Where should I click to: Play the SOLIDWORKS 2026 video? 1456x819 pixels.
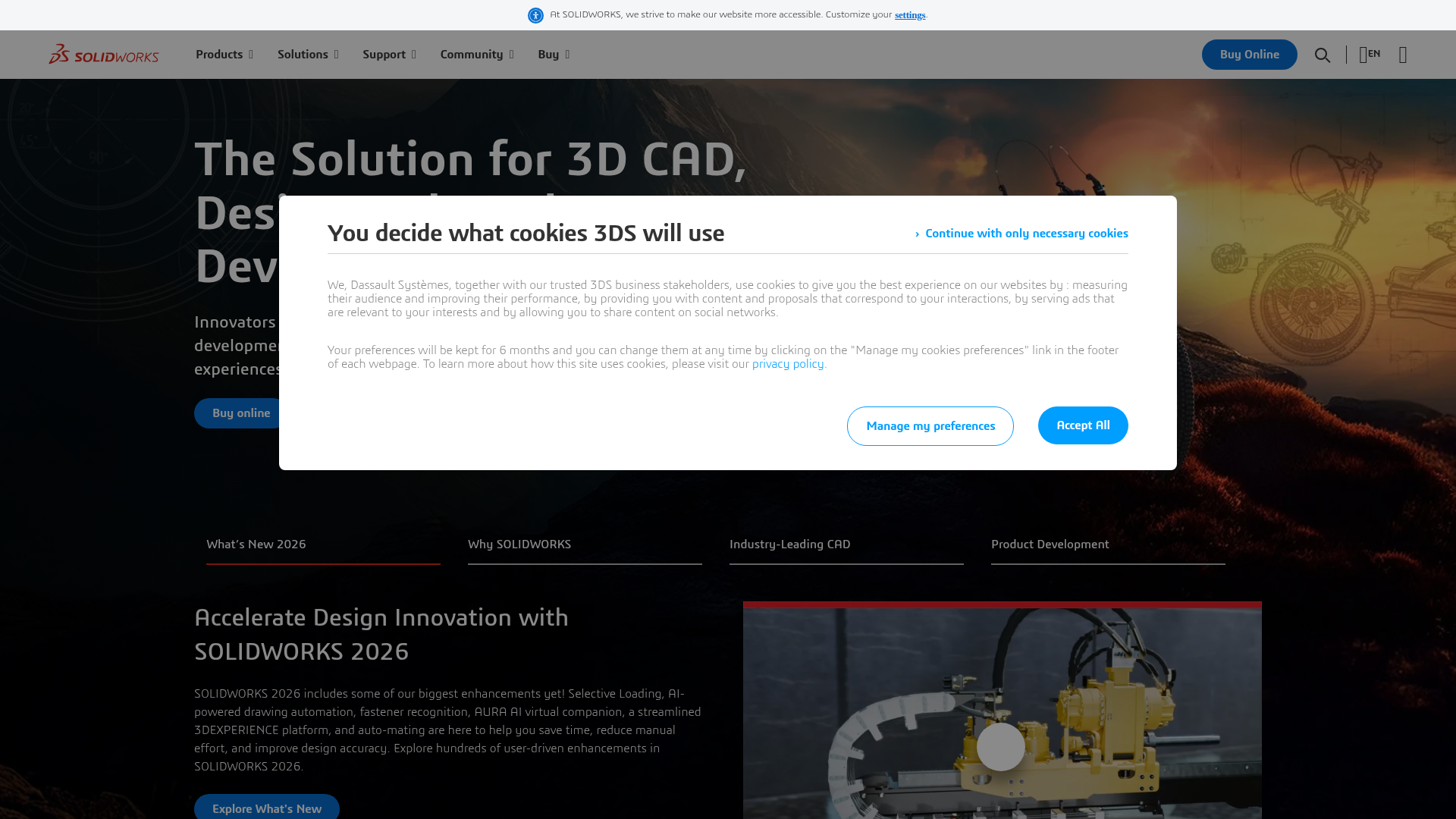click(1001, 747)
